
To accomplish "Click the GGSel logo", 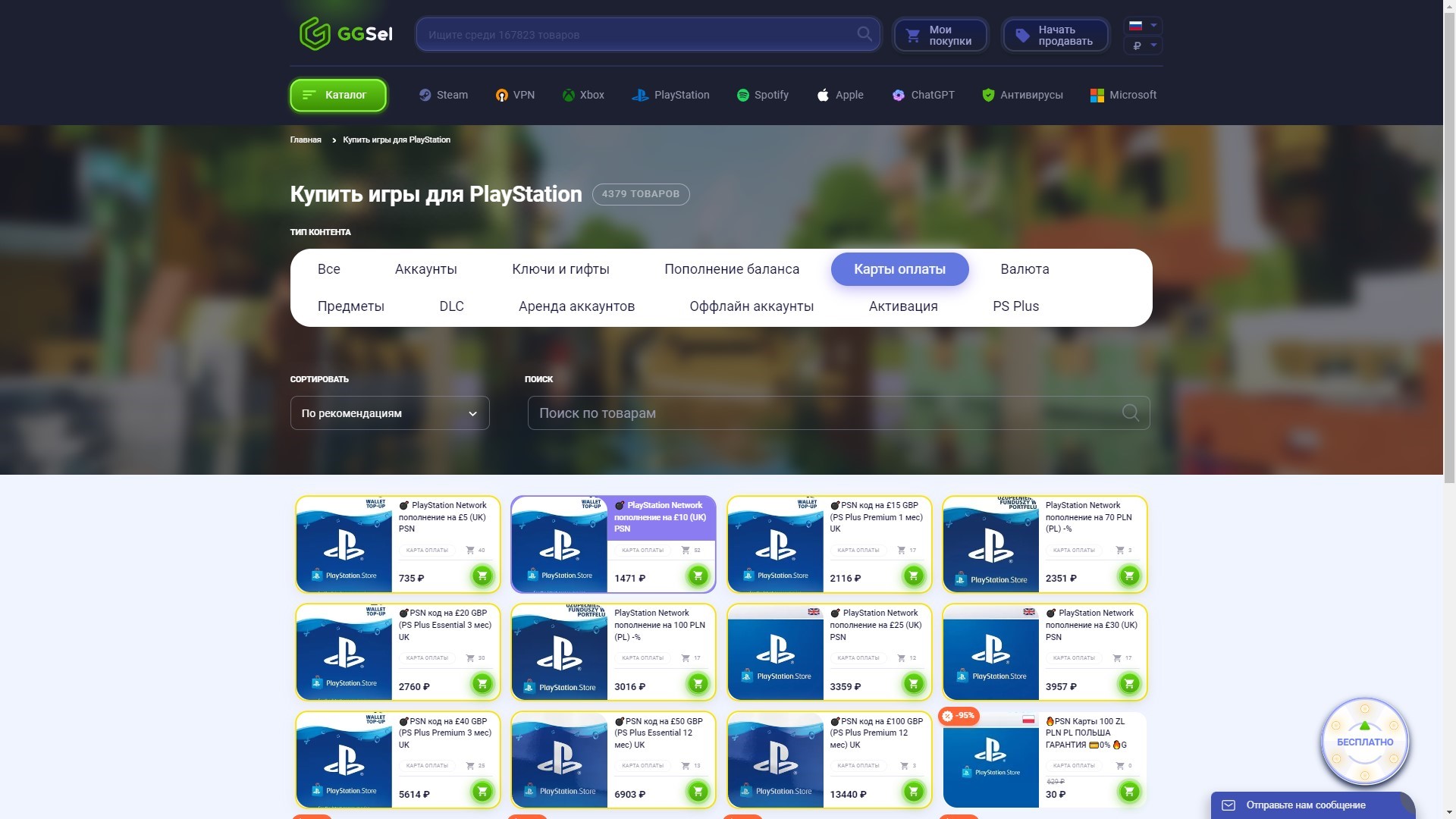I will coord(346,34).
